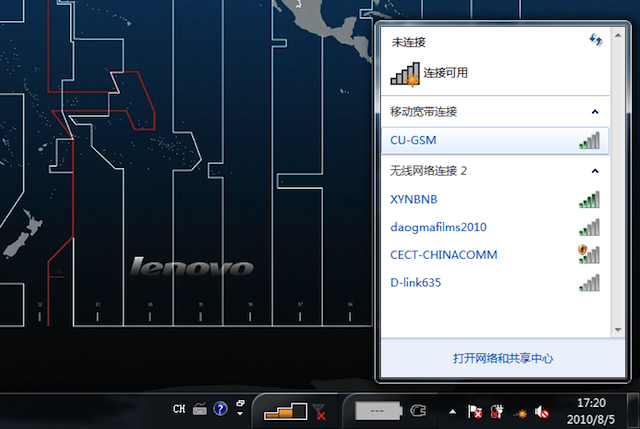Open the language bar help icon

[x=220, y=409]
